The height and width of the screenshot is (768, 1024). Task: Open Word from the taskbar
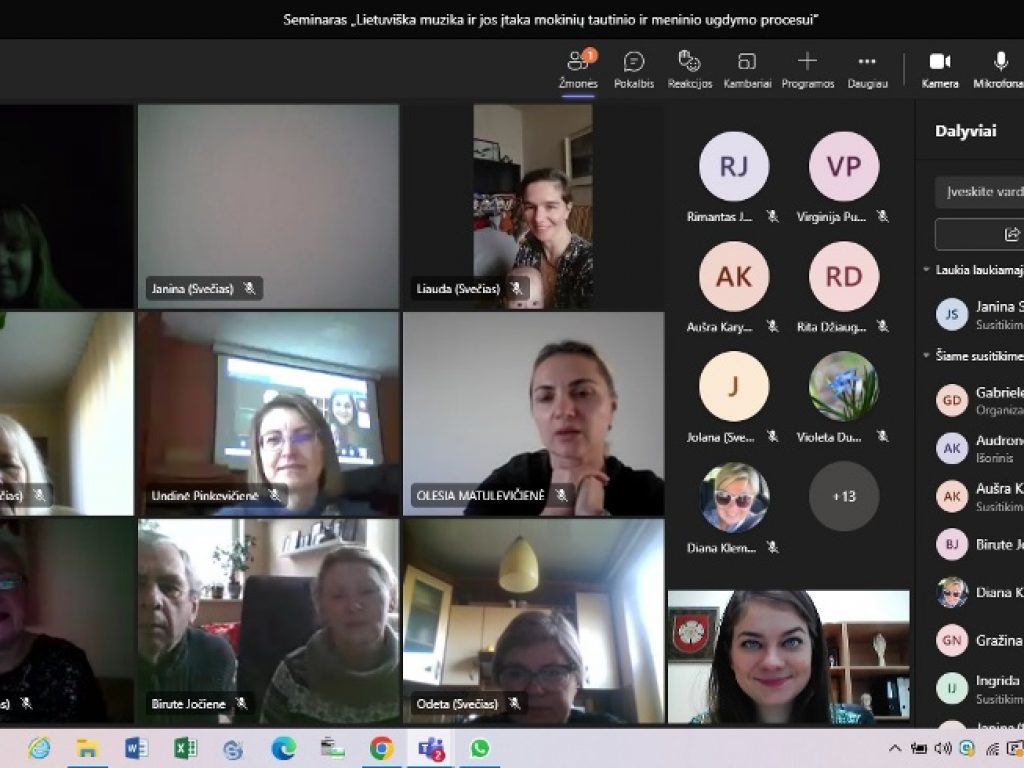pos(136,748)
